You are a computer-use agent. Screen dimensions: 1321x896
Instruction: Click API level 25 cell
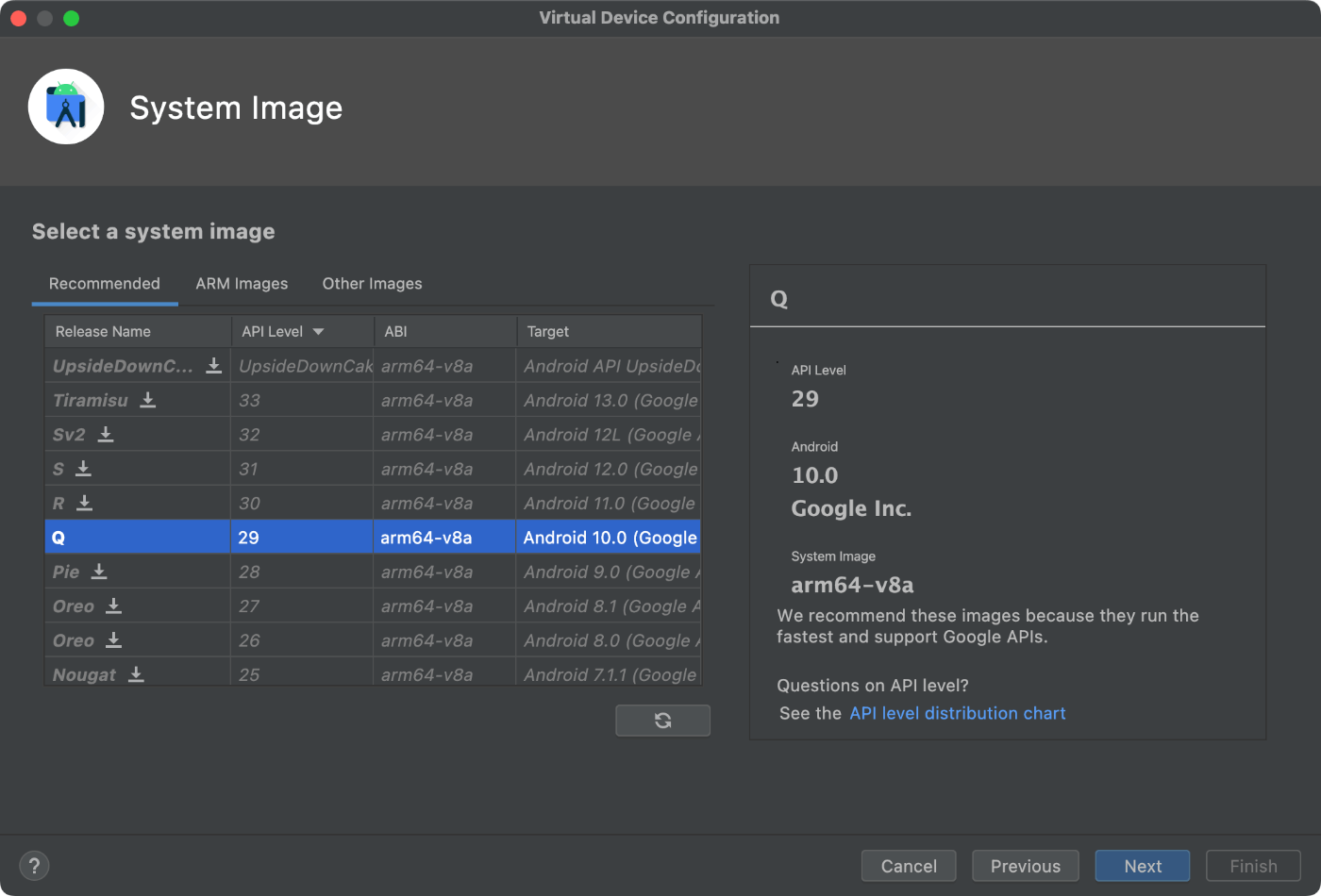[x=303, y=672]
